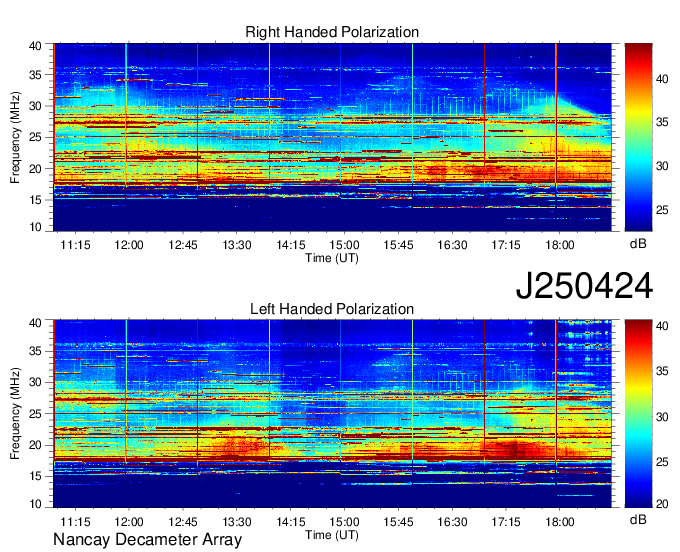Click the 35 MHz tick of Right Handed plot
680x552 pixels.
tap(35, 75)
